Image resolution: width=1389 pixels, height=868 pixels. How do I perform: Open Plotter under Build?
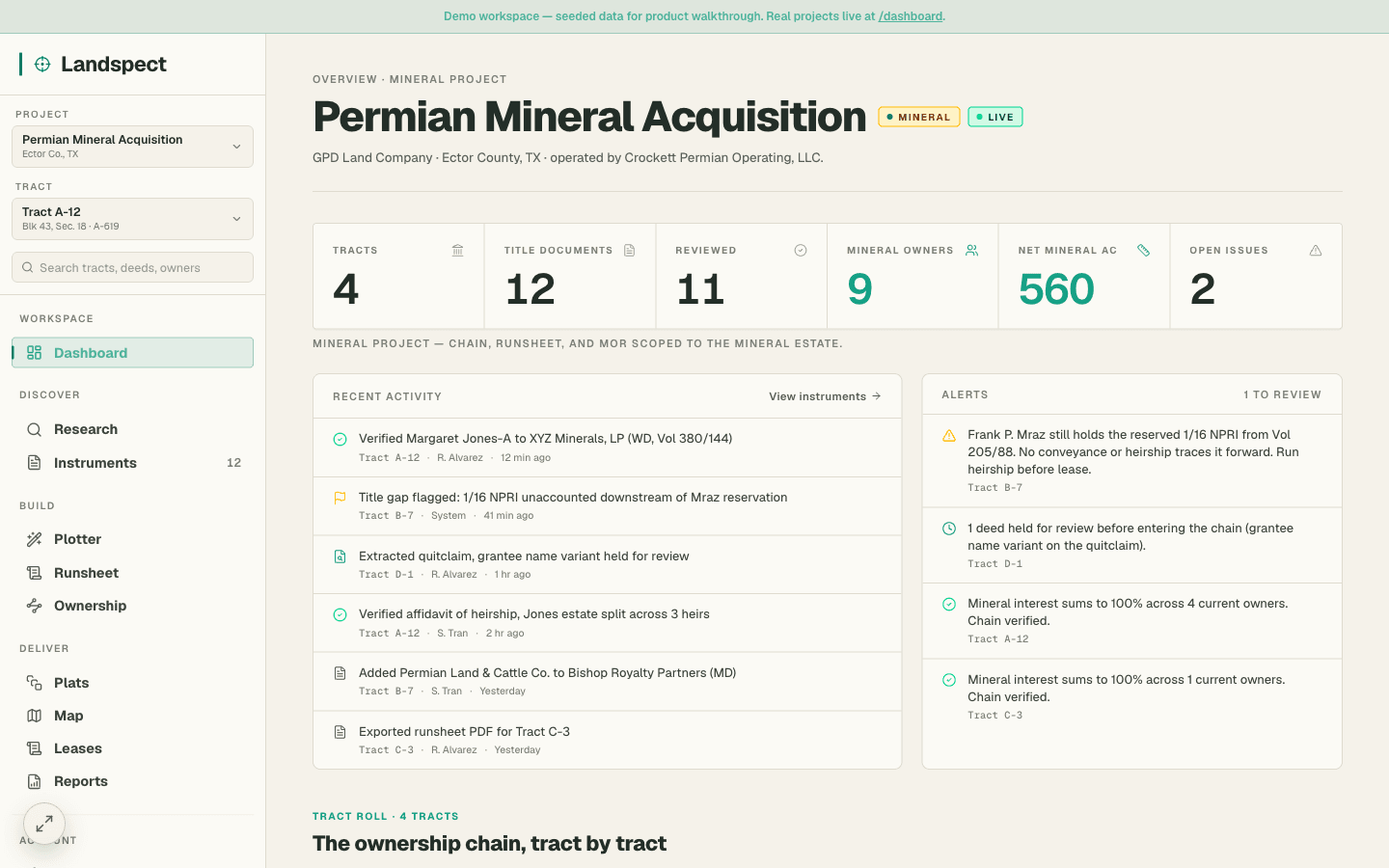(132, 539)
